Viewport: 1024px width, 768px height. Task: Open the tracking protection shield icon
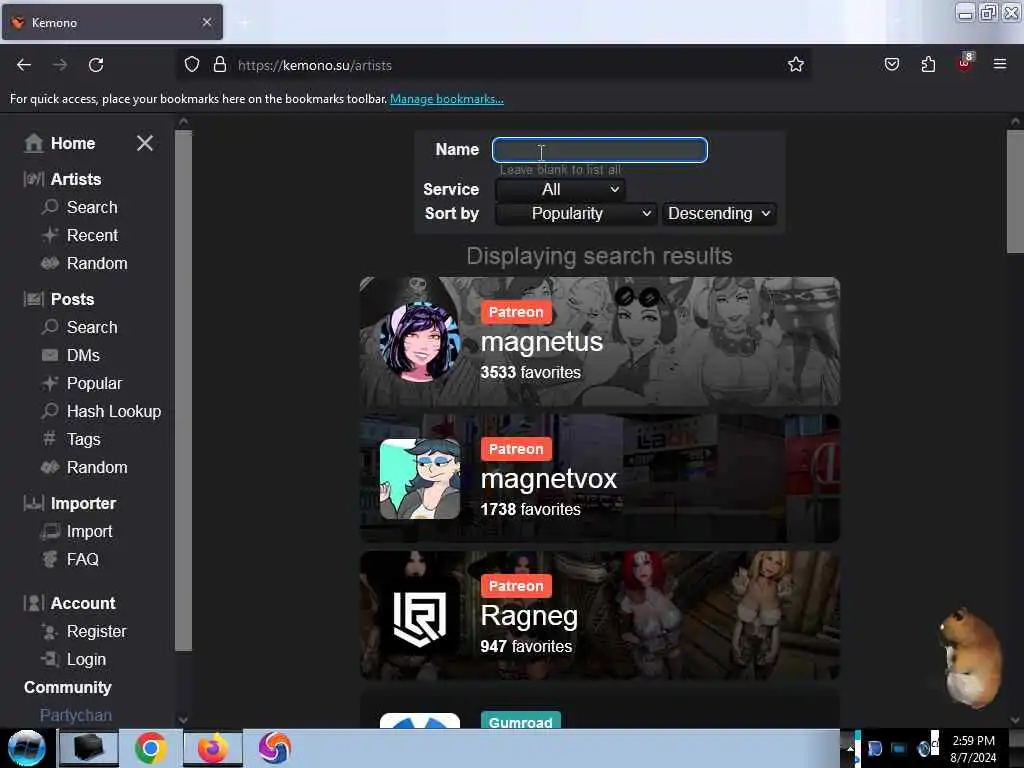click(191, 65)
